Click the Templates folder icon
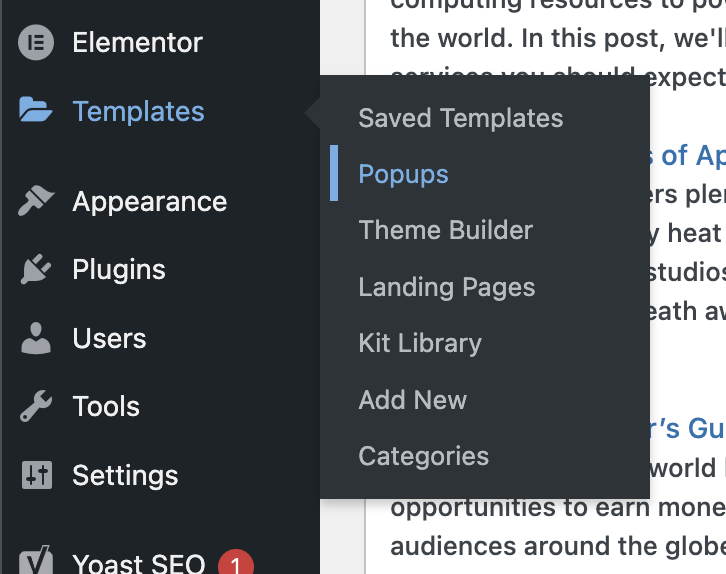Viewport: 726px width, 574px height. click(x=36, y=110)
